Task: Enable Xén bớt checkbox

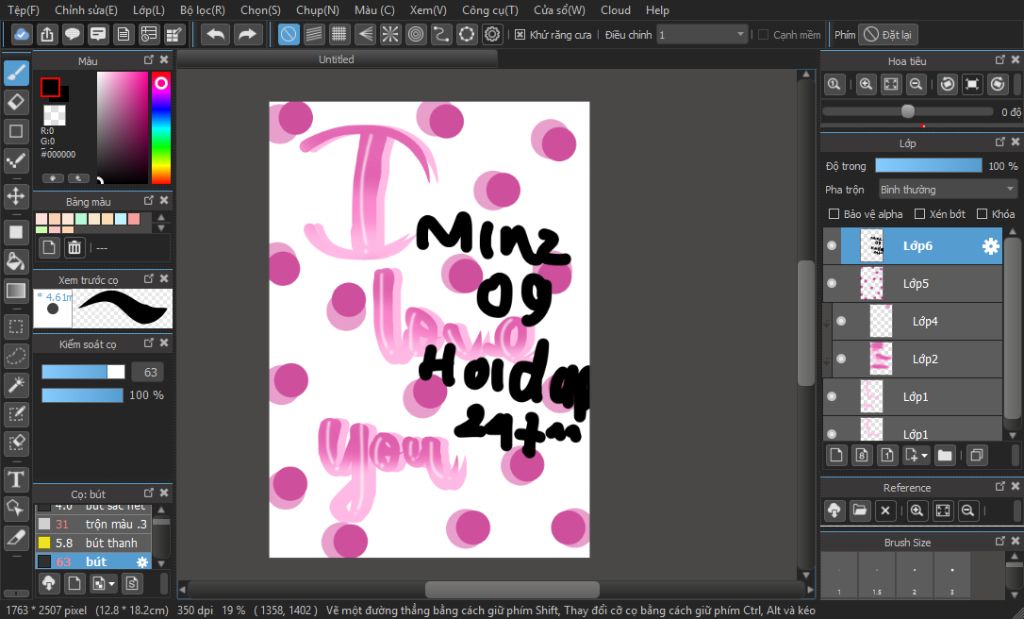Action: pyautogui.click(x=920, y=214)
